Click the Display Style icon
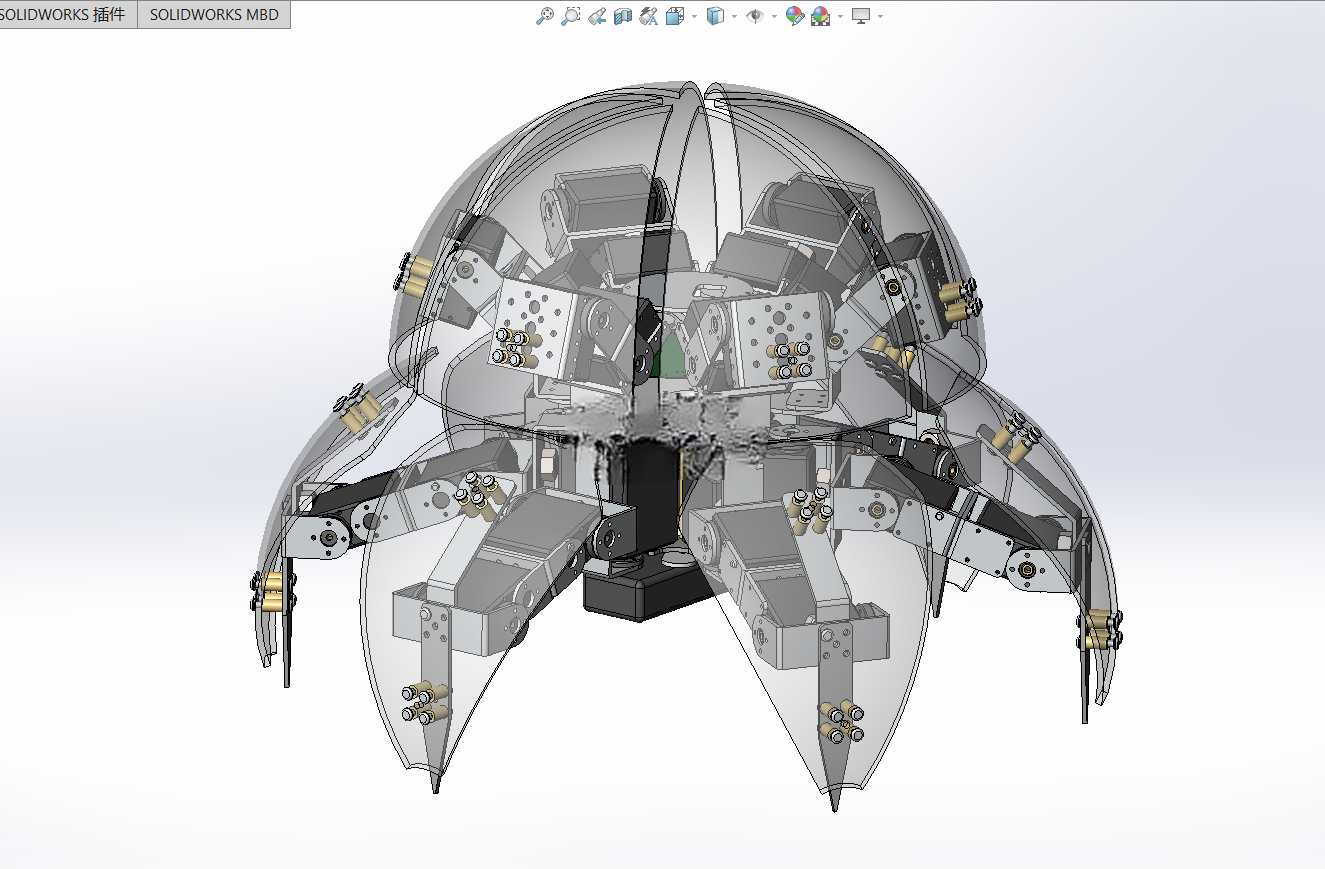1325x869 pixels. click(715, 16)
